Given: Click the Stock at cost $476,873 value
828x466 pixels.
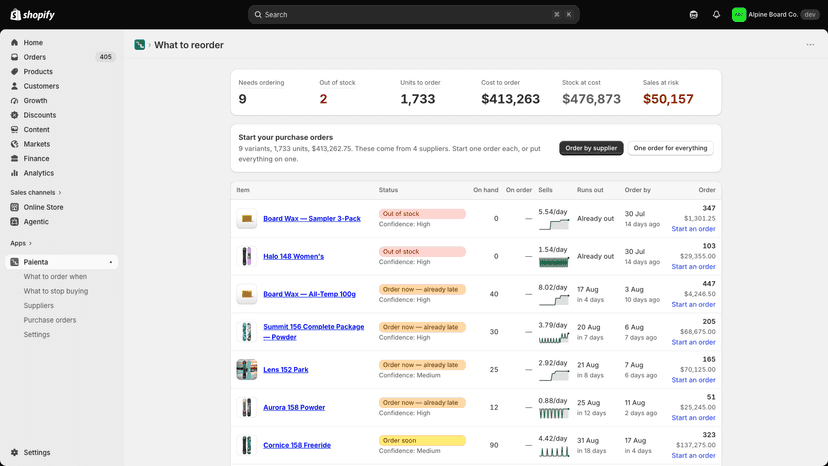Looking at the screenshot, I should 591,99.
